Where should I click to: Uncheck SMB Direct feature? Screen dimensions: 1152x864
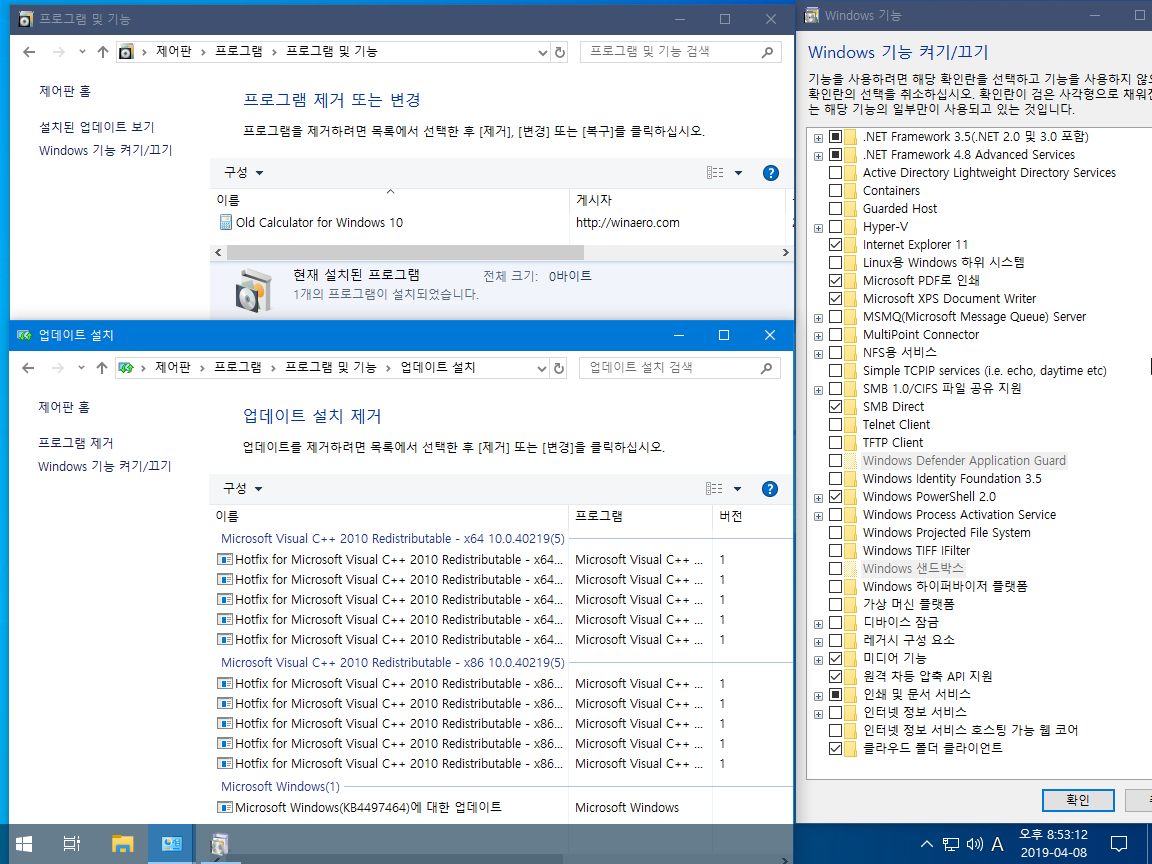[x=835, y=406]
